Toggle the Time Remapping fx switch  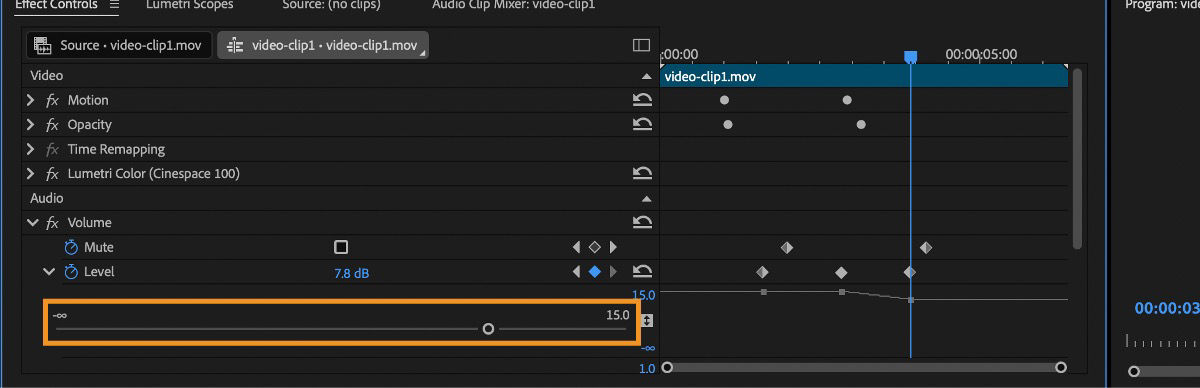tap(53, 149)
